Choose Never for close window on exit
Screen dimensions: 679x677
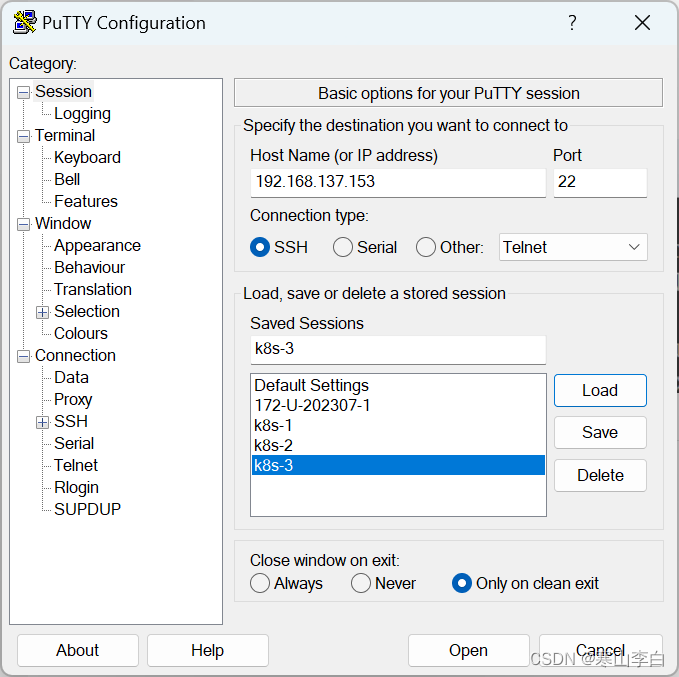(x=361, y=583)
